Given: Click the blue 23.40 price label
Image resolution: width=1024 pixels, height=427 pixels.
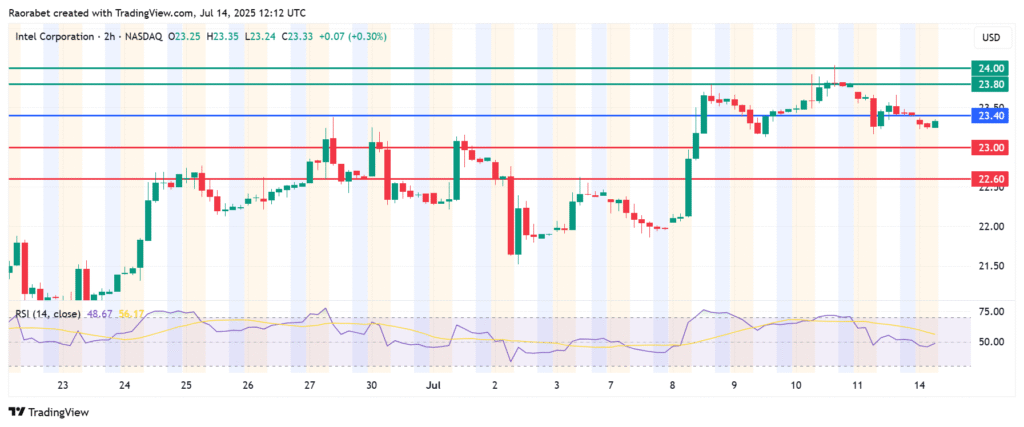Looking at the screenshot, I should click(x=990, y=116).
